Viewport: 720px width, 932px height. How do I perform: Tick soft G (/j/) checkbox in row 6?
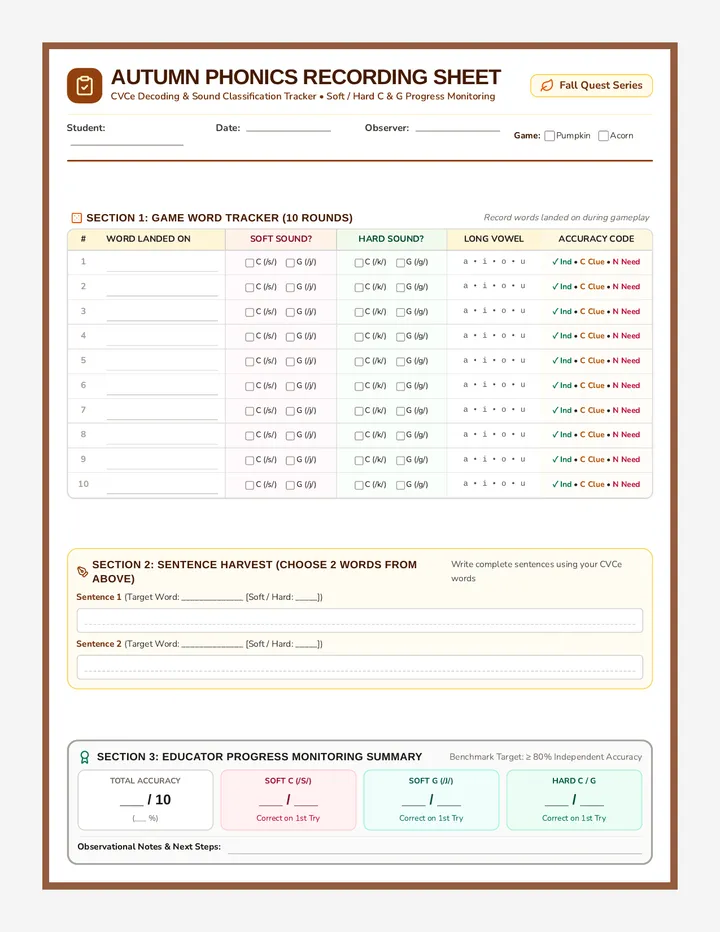(290, 386)
